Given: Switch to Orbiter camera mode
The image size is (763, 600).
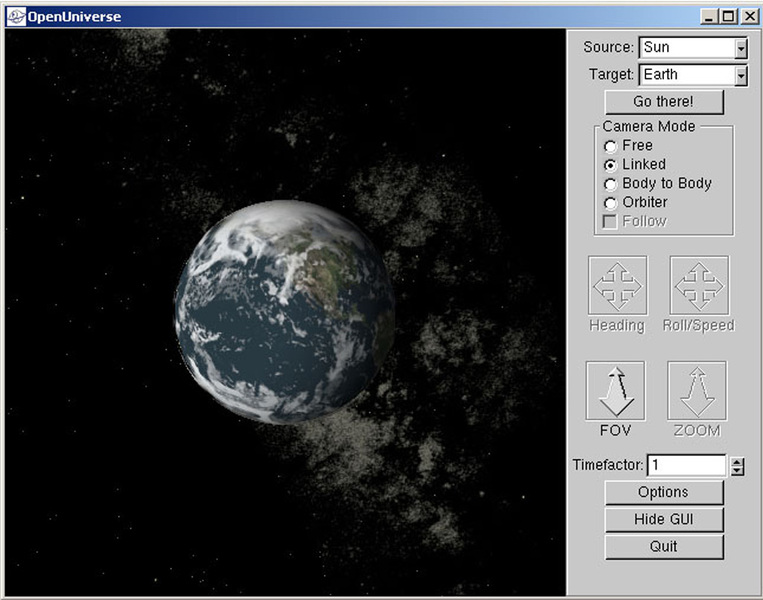Looking at the screenshot, I should tap(610, 203).
